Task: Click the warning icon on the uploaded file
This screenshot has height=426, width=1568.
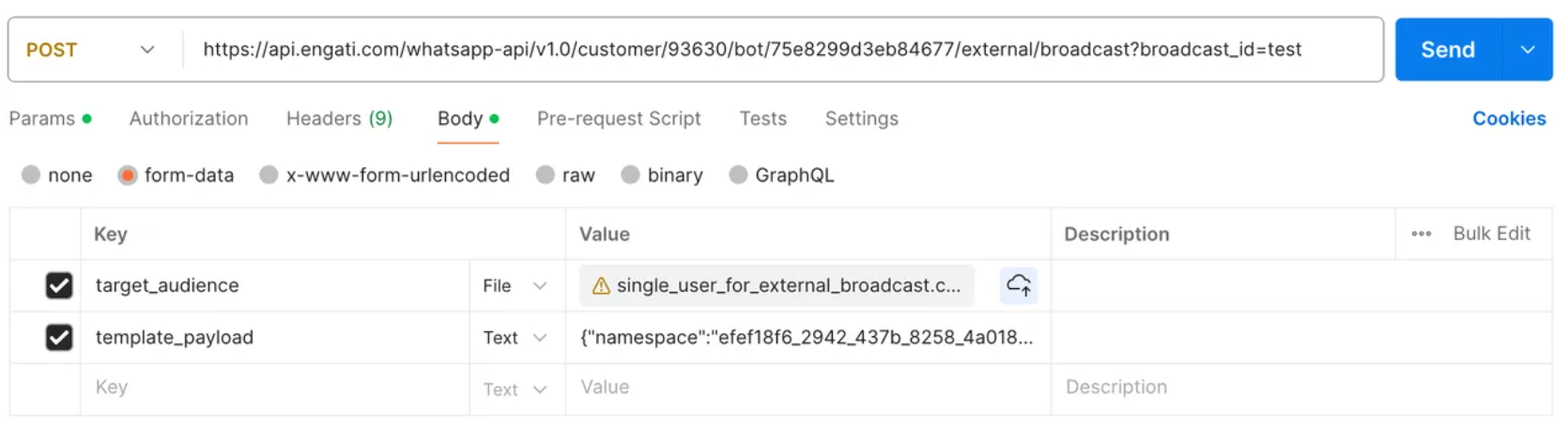Action: coord(601,286)
